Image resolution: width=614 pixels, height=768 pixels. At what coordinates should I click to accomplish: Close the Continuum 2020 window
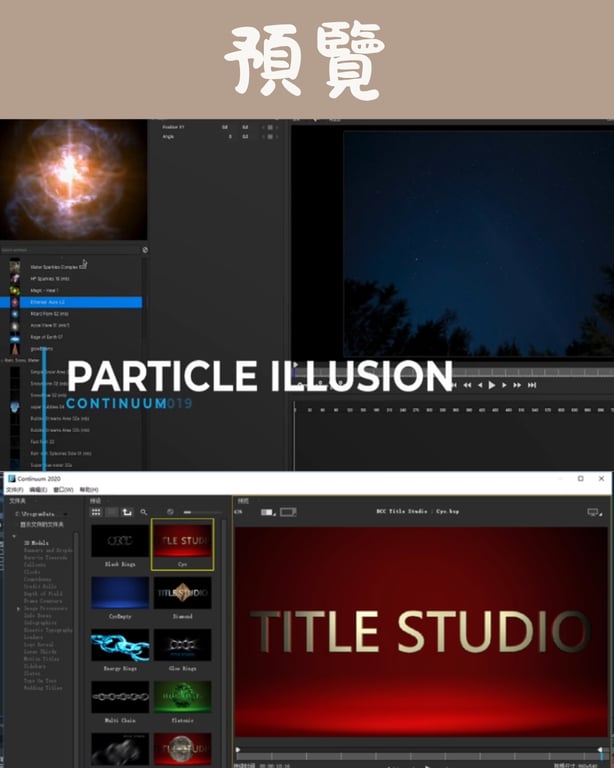[601, 479]
